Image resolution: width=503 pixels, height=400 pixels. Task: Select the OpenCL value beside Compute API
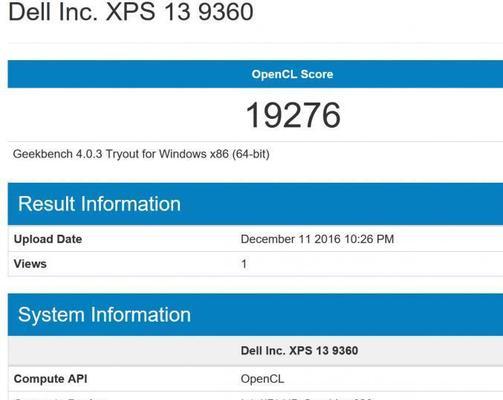pyautogui.click(x=262, y=379)
